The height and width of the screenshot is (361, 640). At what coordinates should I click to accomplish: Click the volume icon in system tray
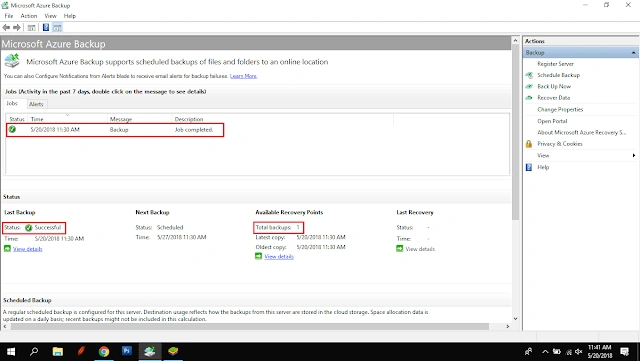(579, 352)
